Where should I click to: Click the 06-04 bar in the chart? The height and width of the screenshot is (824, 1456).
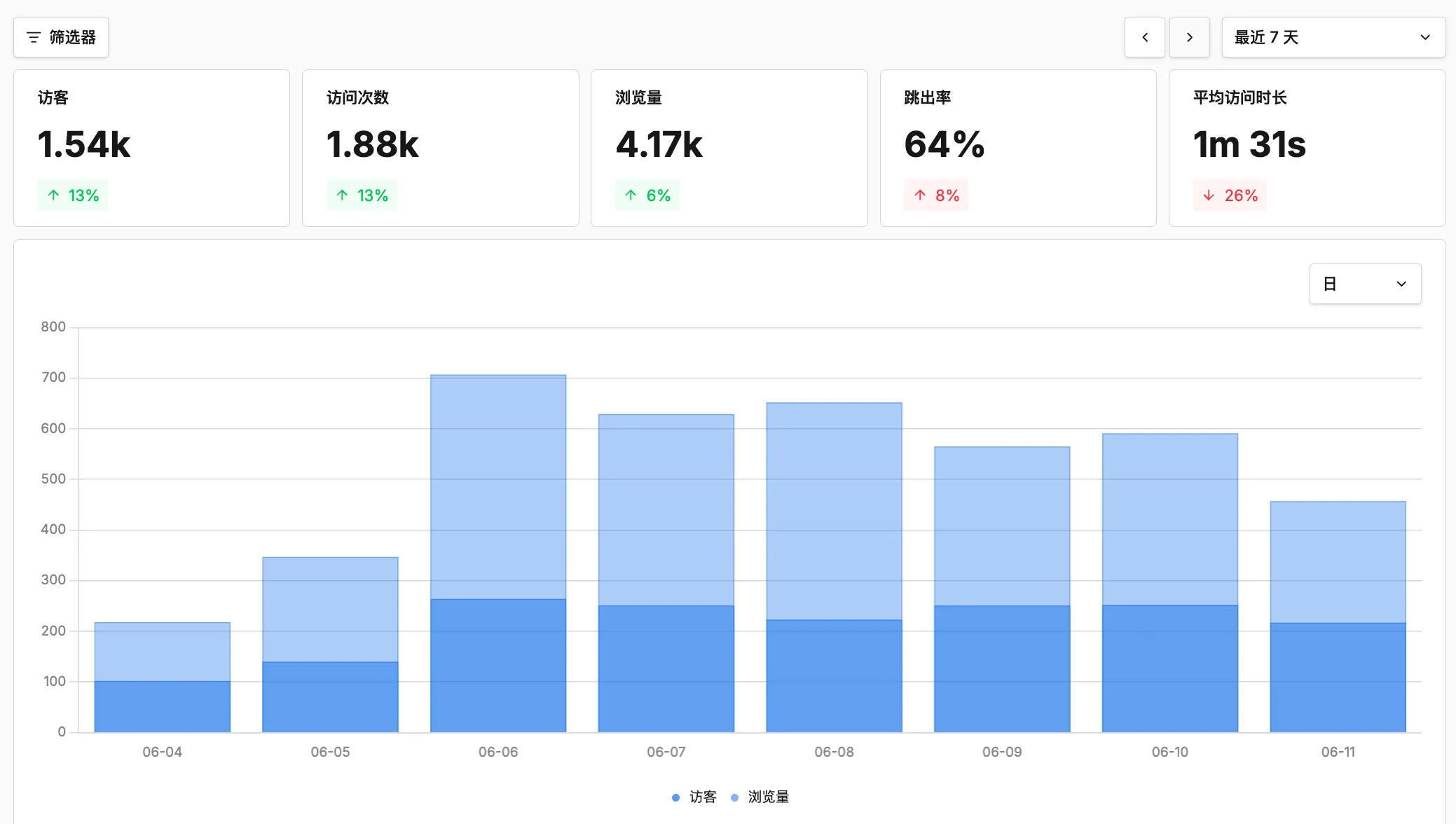tap(163, 678)
